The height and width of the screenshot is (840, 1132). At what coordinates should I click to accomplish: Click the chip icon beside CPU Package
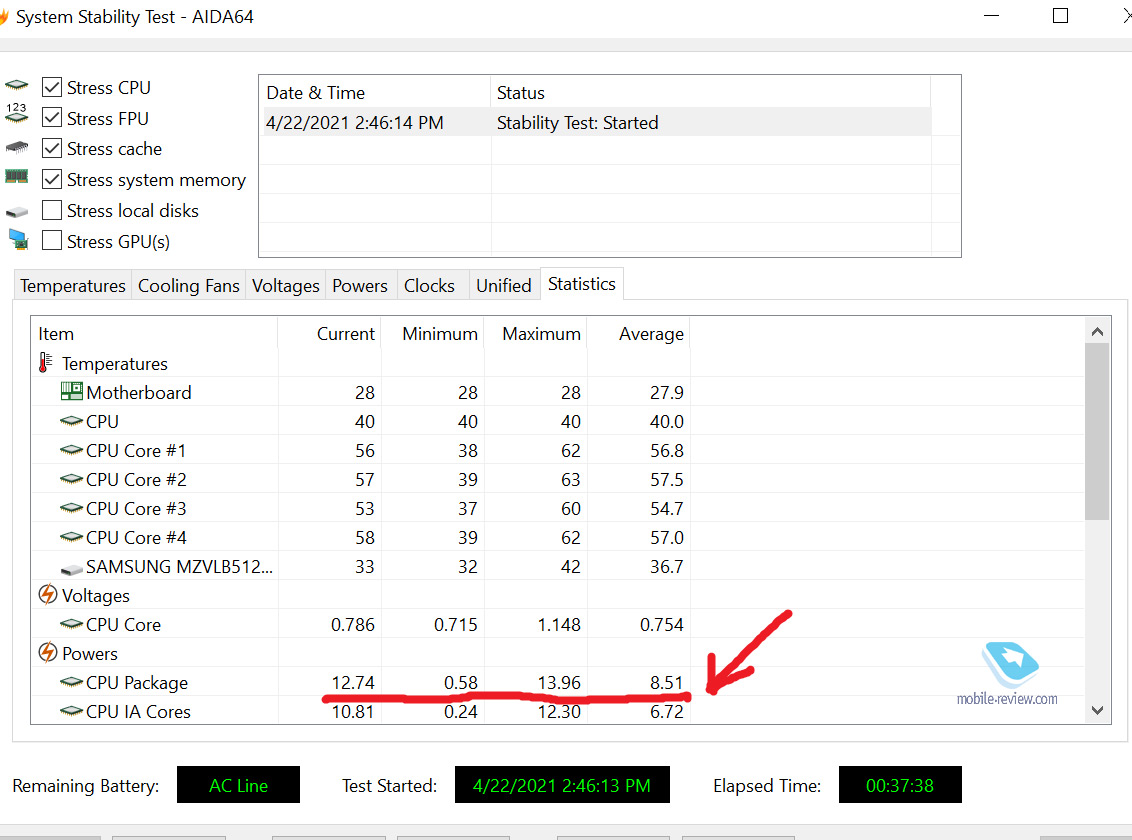(x=71, y=682)
